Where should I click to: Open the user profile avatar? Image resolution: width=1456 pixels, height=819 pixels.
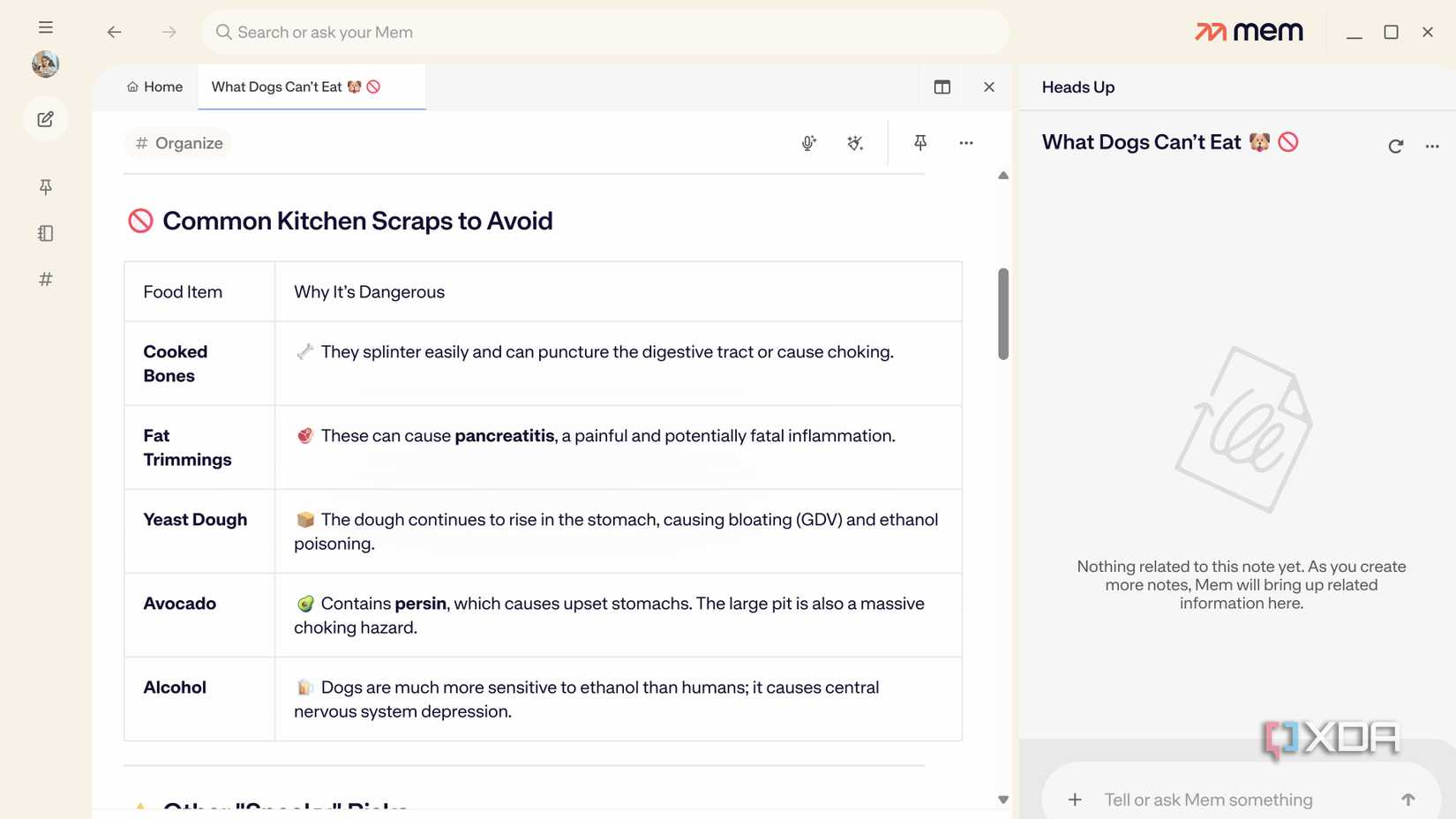click(x=46, y=64)
